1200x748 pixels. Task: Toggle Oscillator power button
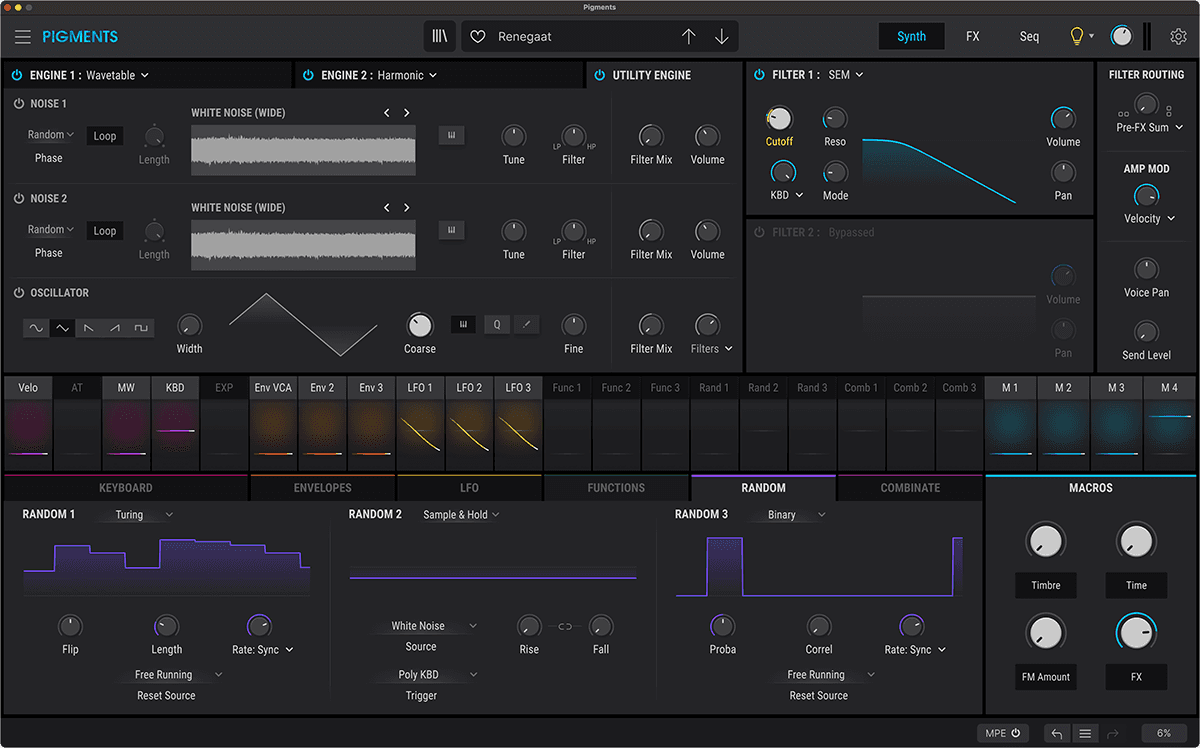tap(19, 293)
